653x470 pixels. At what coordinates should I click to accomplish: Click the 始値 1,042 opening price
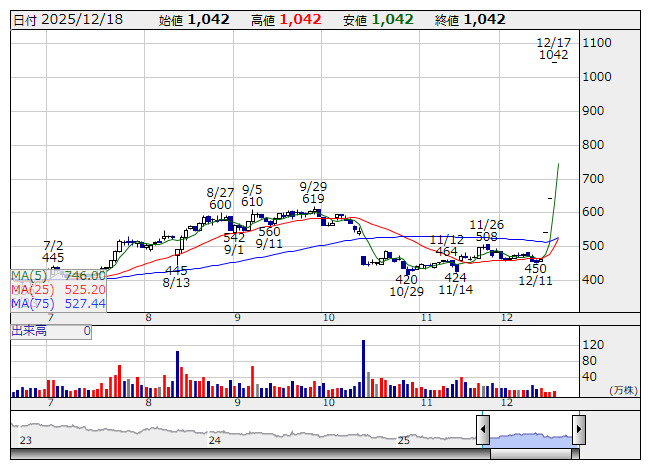(x=194, y=20)
